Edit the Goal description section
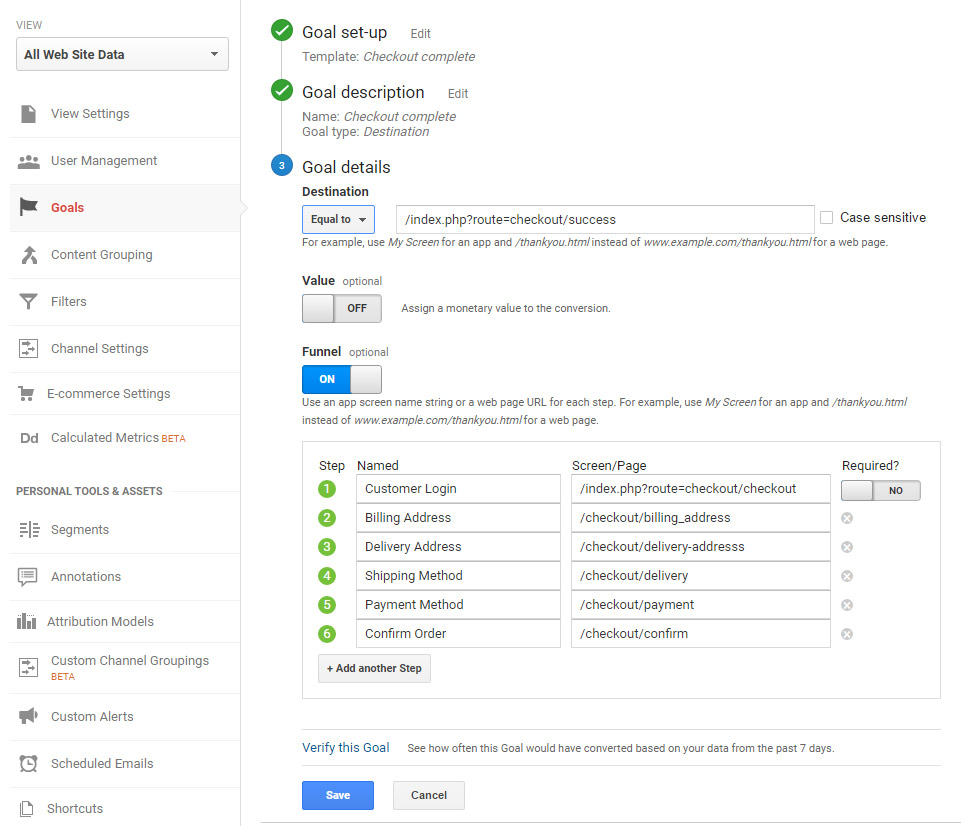 click(x=458, y=94)
